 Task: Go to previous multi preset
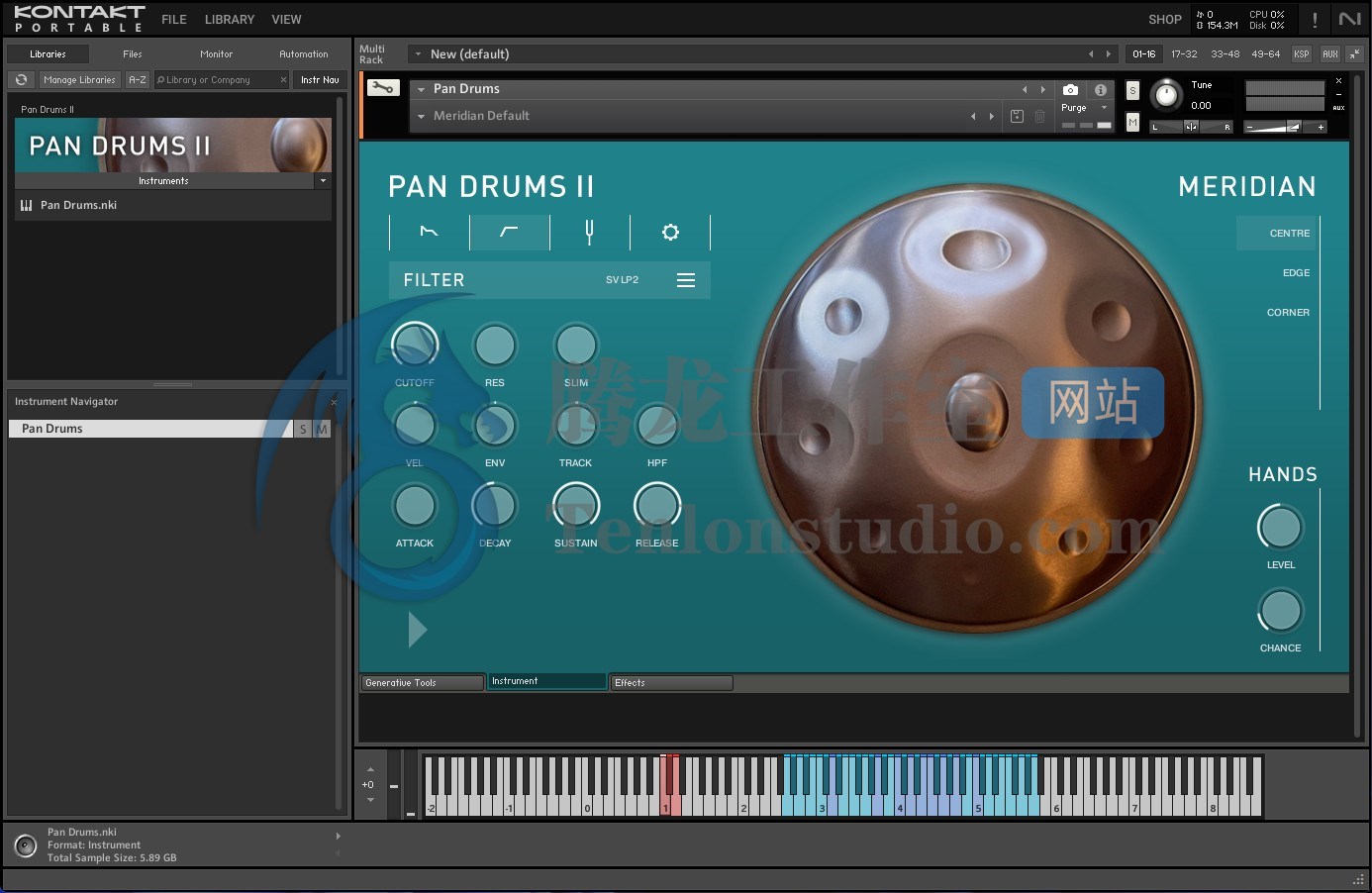[1091, 54]
